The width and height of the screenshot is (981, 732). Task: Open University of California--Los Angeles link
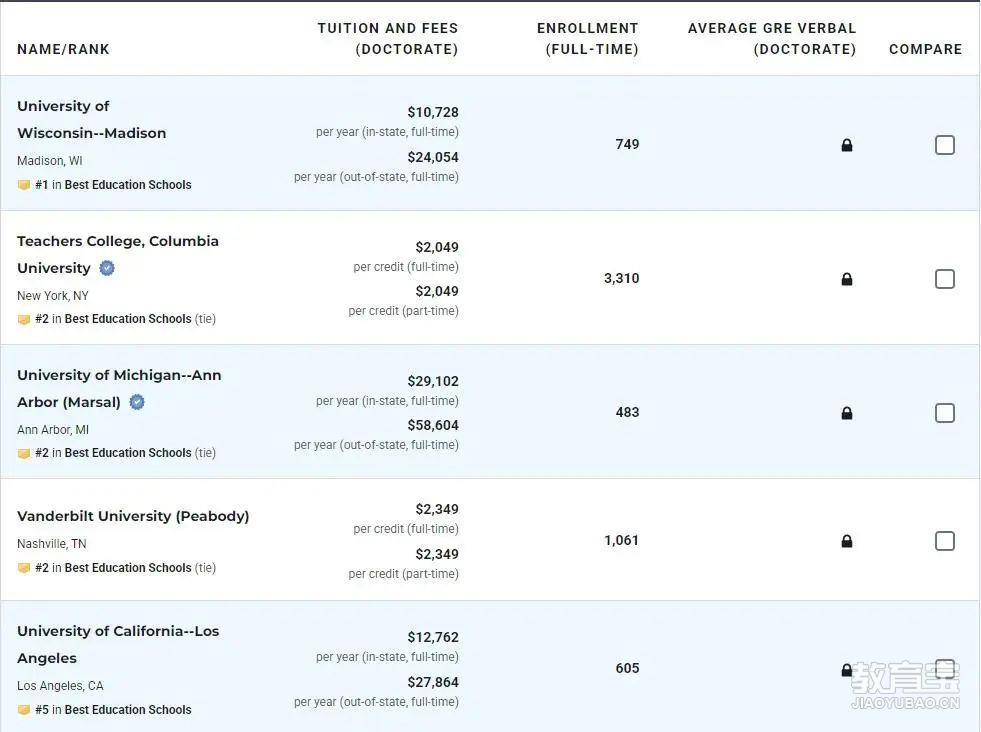point(118,644)
